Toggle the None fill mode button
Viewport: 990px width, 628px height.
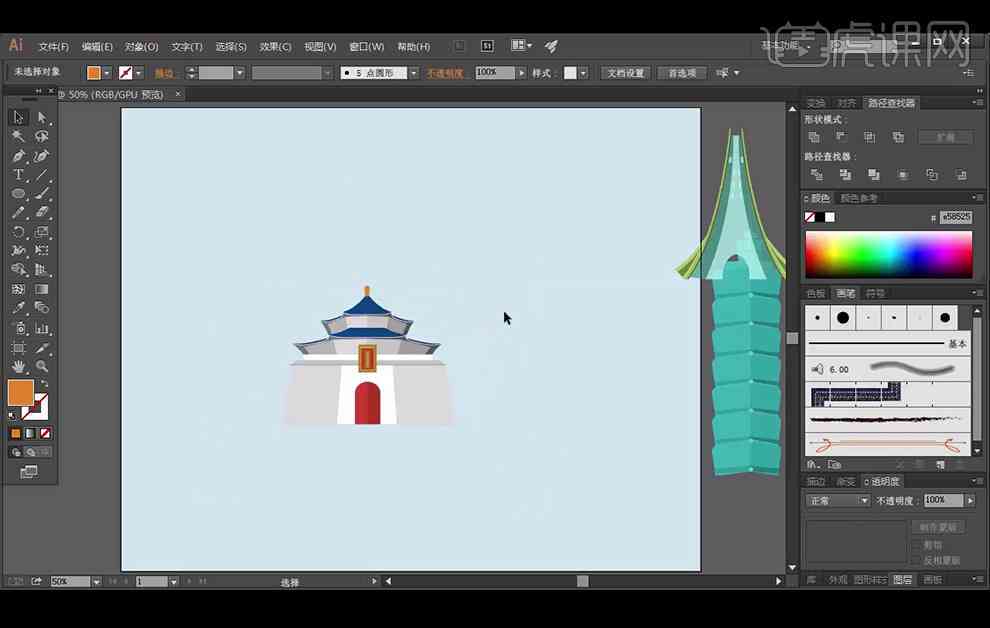click(x=45, y=434)
